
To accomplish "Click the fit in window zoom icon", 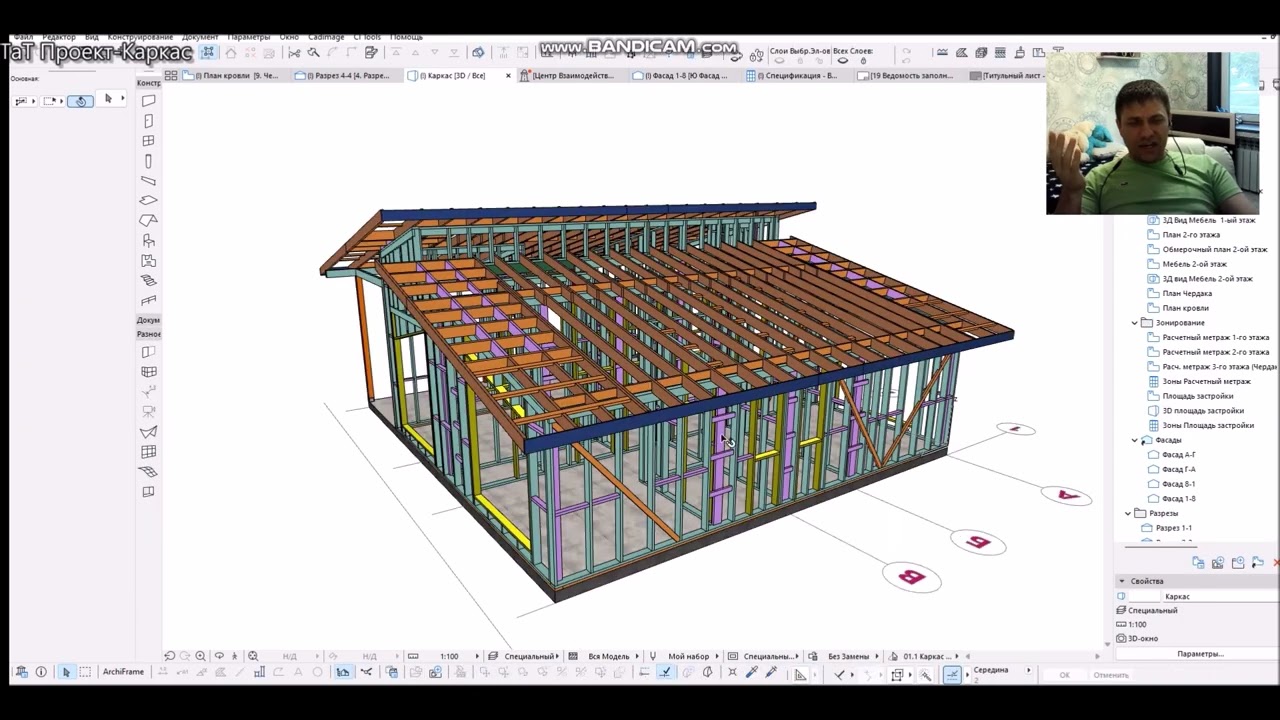I will tap(253, 656).
